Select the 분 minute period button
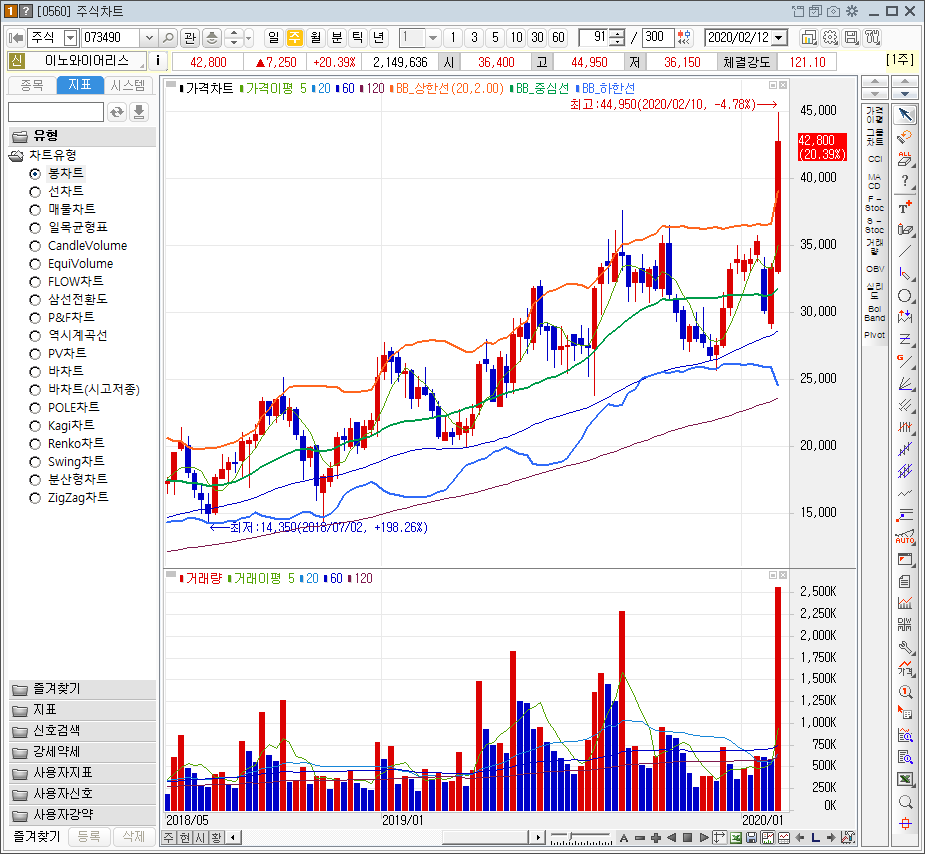 (x=336, y=38)
